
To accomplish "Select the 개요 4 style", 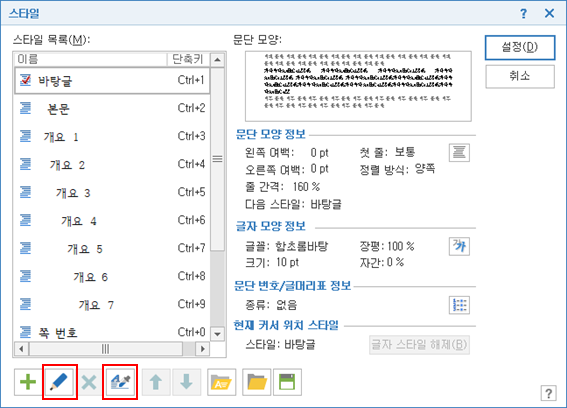I will coord(112,221).
